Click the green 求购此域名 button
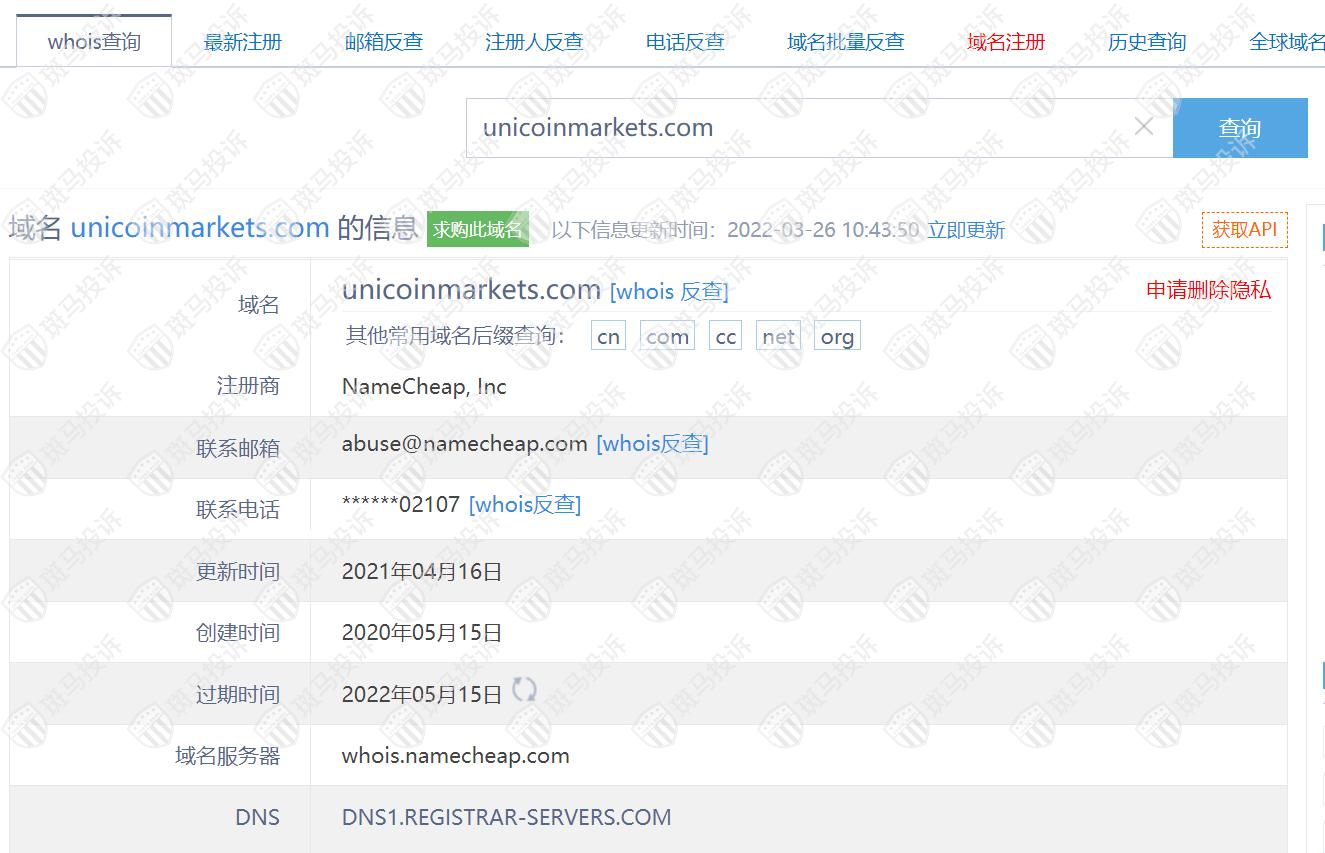 tap(477, 229)
